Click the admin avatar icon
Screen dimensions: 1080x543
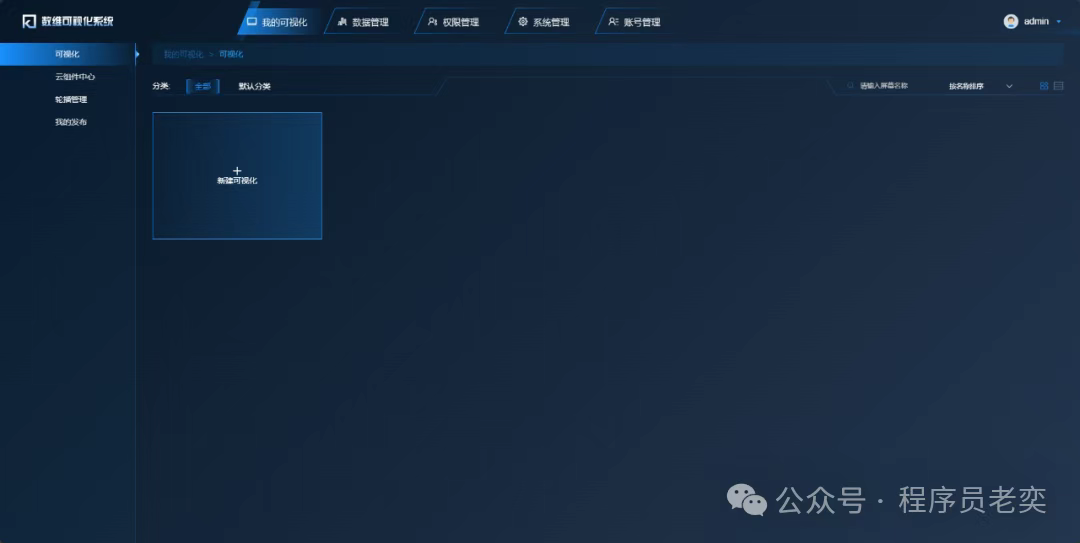(x=1010, y=21)
